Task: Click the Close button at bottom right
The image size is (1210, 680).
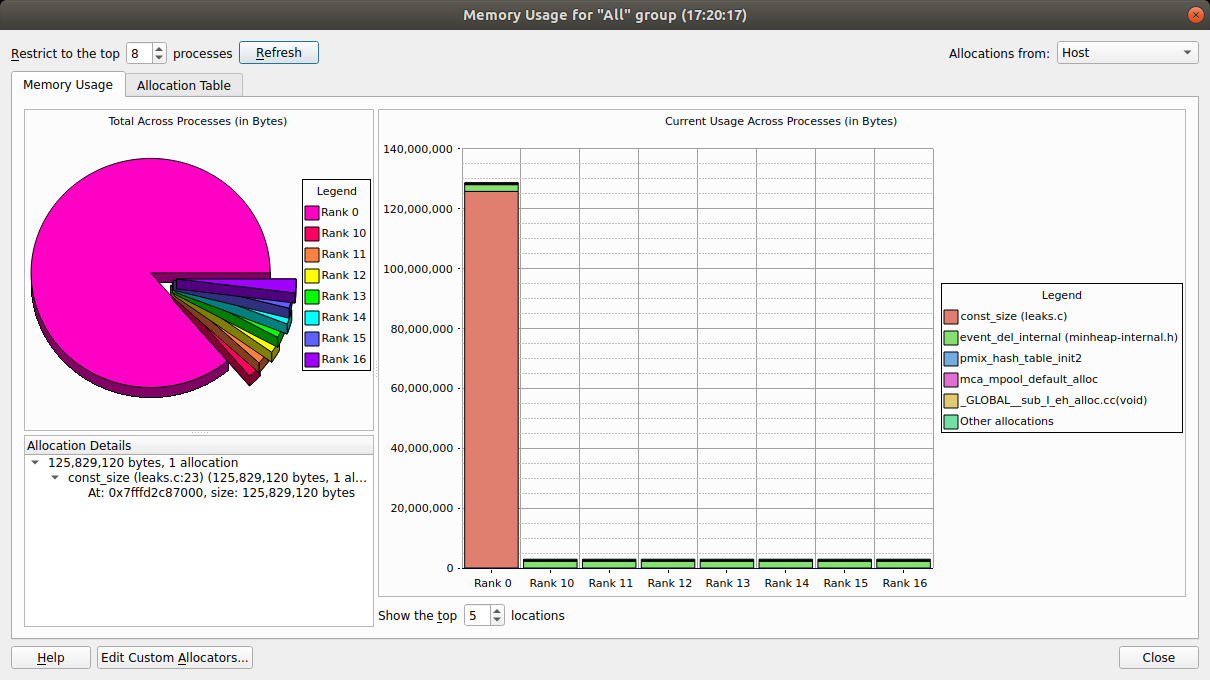Action: tap(1158, 657)
